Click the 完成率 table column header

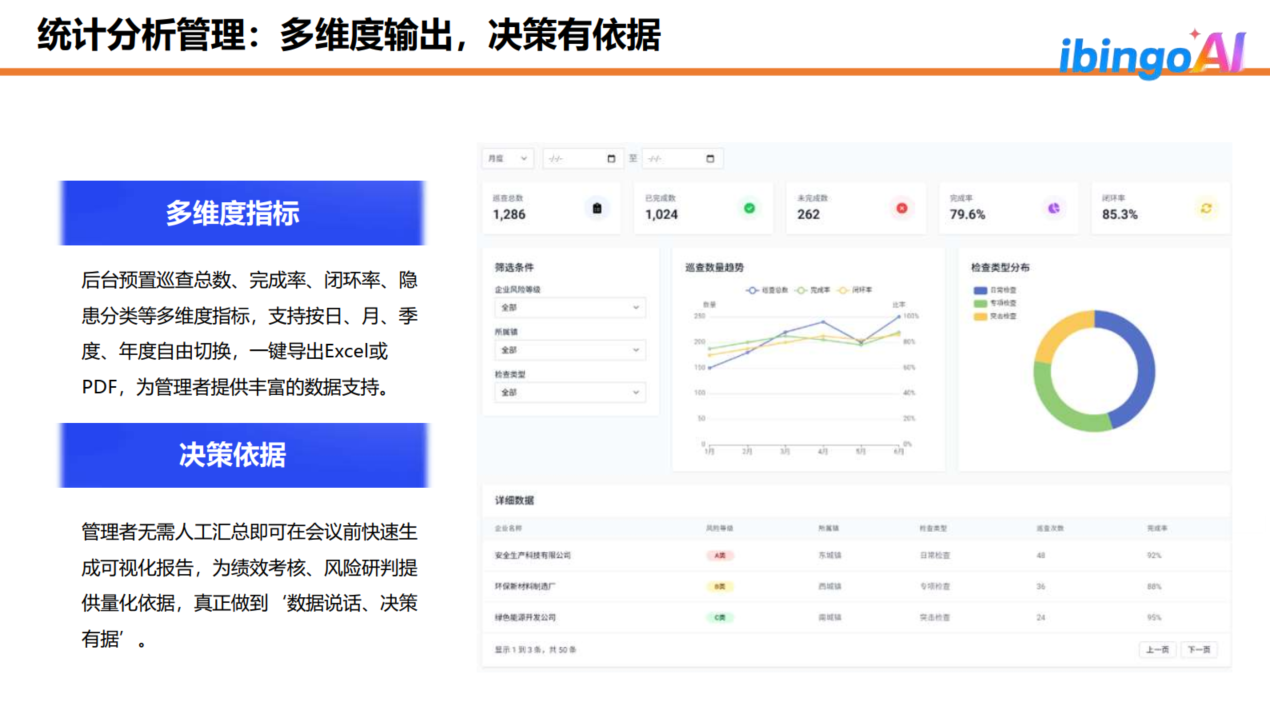coord(1158,527)
